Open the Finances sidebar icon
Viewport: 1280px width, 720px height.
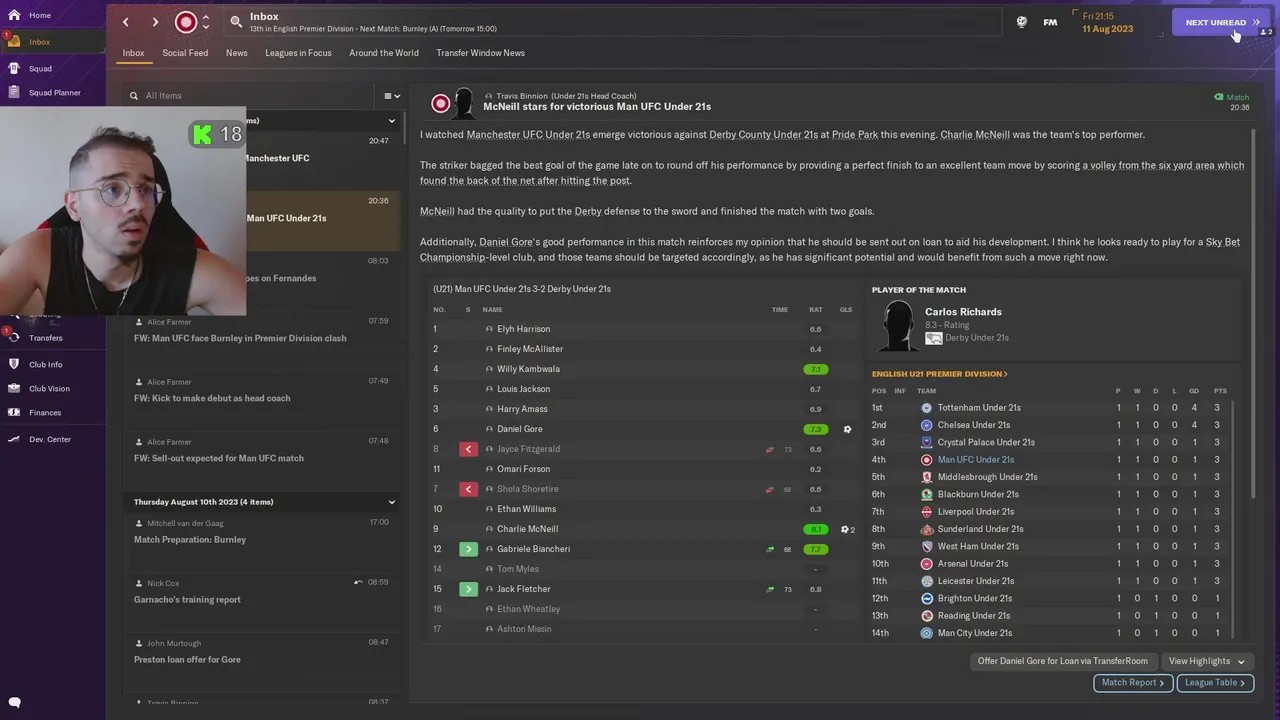click(x=14, y=412)
